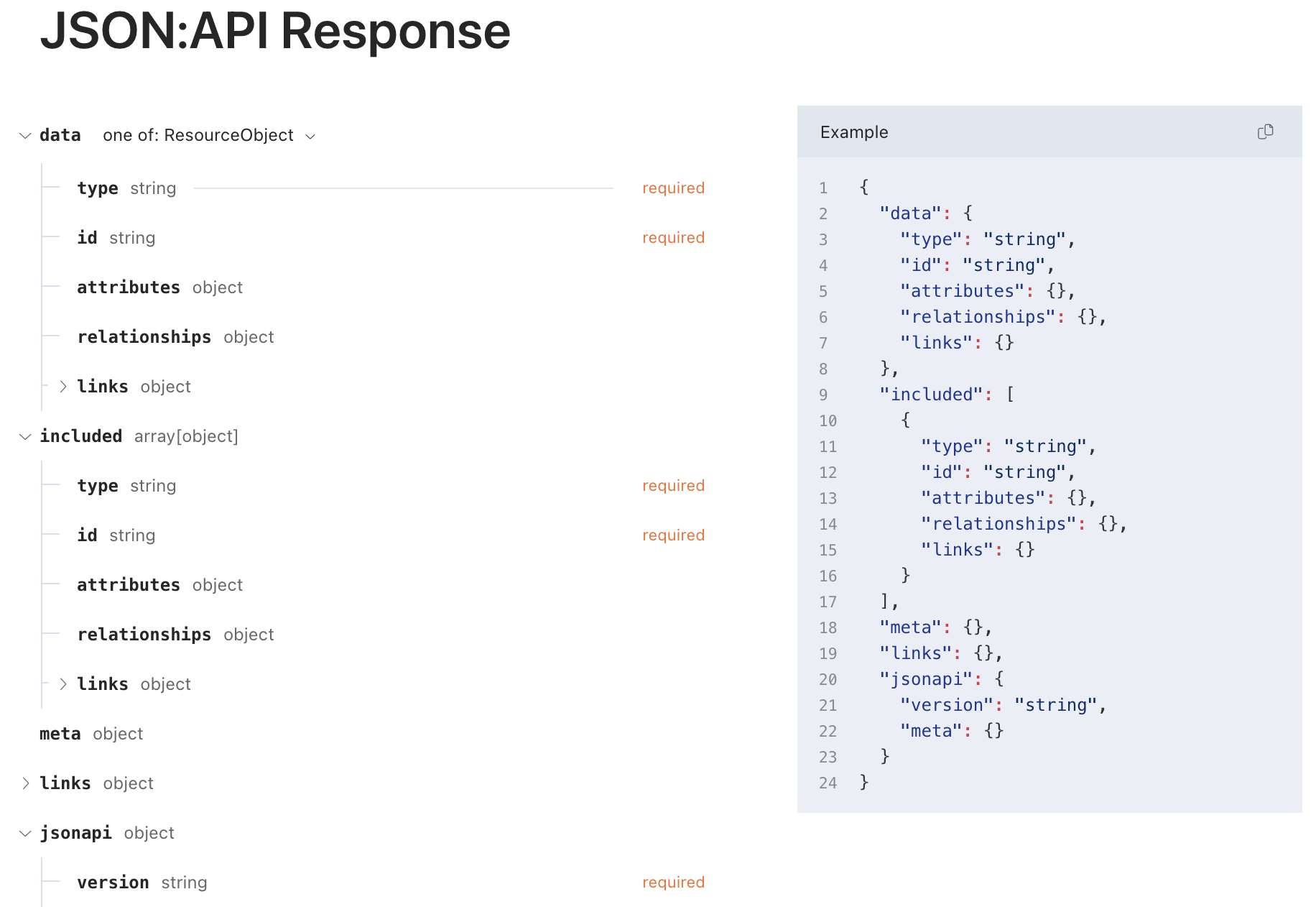Image resolution: width=1316 pixels, height=907 pixels.
Task: Click the meta object property
Action: pos(60,734)
